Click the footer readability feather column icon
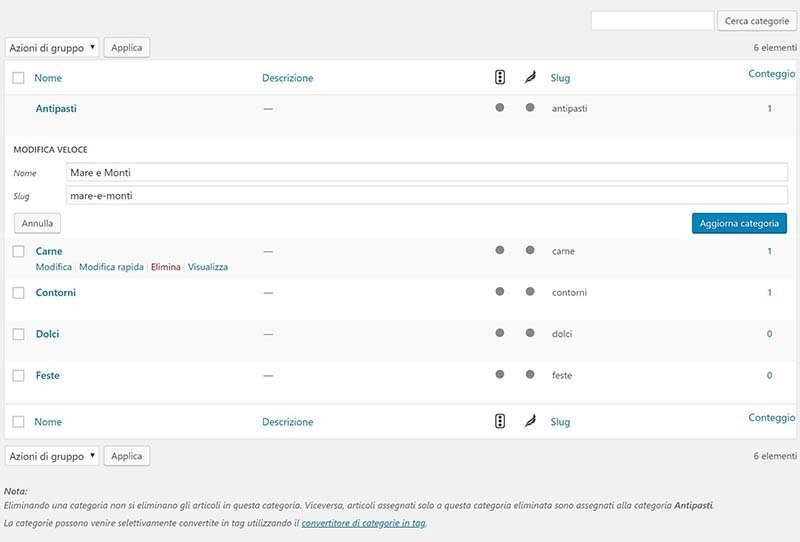800x542 pixels. click(x=530, y=421)
